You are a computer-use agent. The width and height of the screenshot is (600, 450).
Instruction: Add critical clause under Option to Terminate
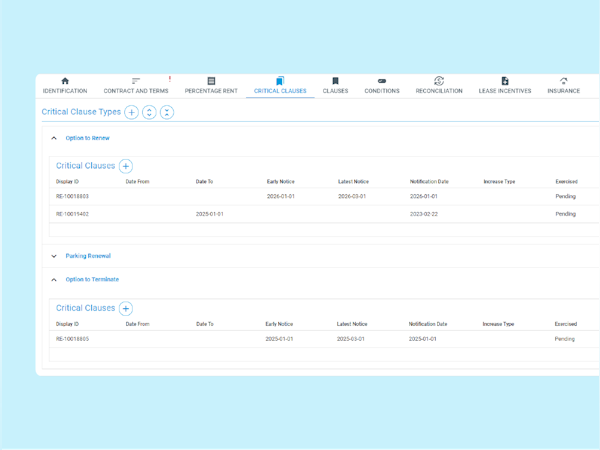126,308
